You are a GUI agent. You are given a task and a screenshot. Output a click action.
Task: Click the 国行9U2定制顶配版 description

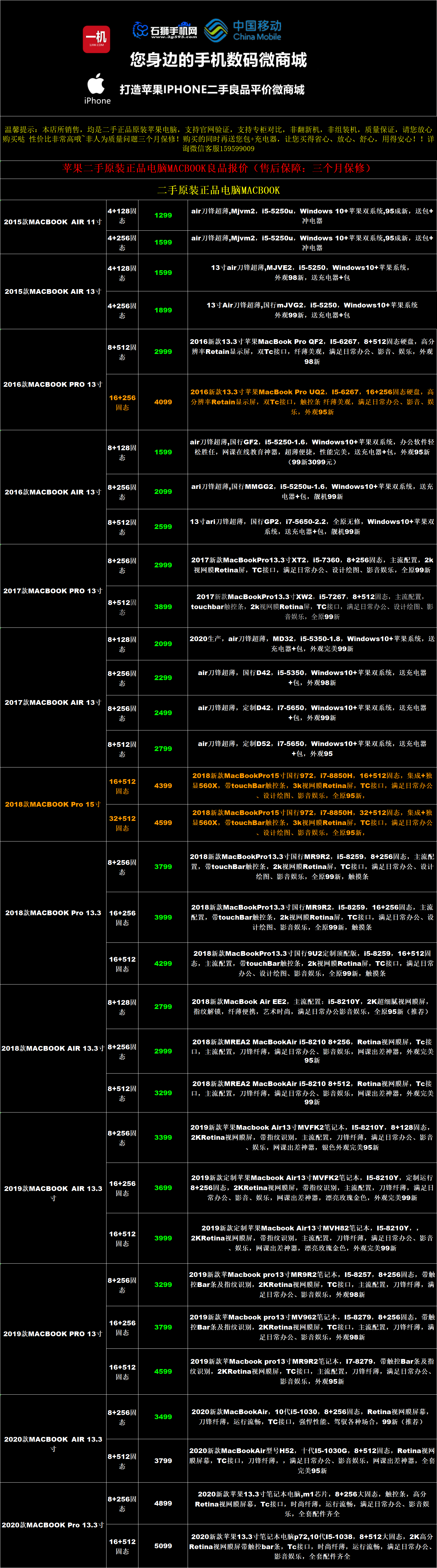click(312, 964)
